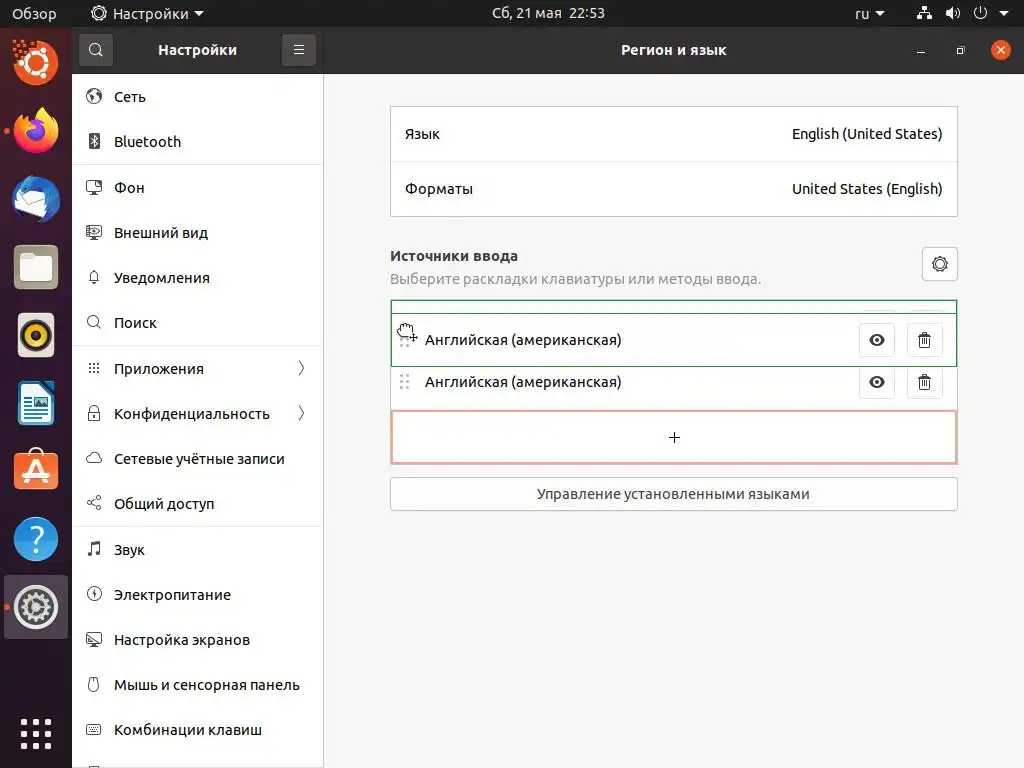1024x768 pixels.
Task: Show applications grid in the dock
Action: (x=36, y=734)
